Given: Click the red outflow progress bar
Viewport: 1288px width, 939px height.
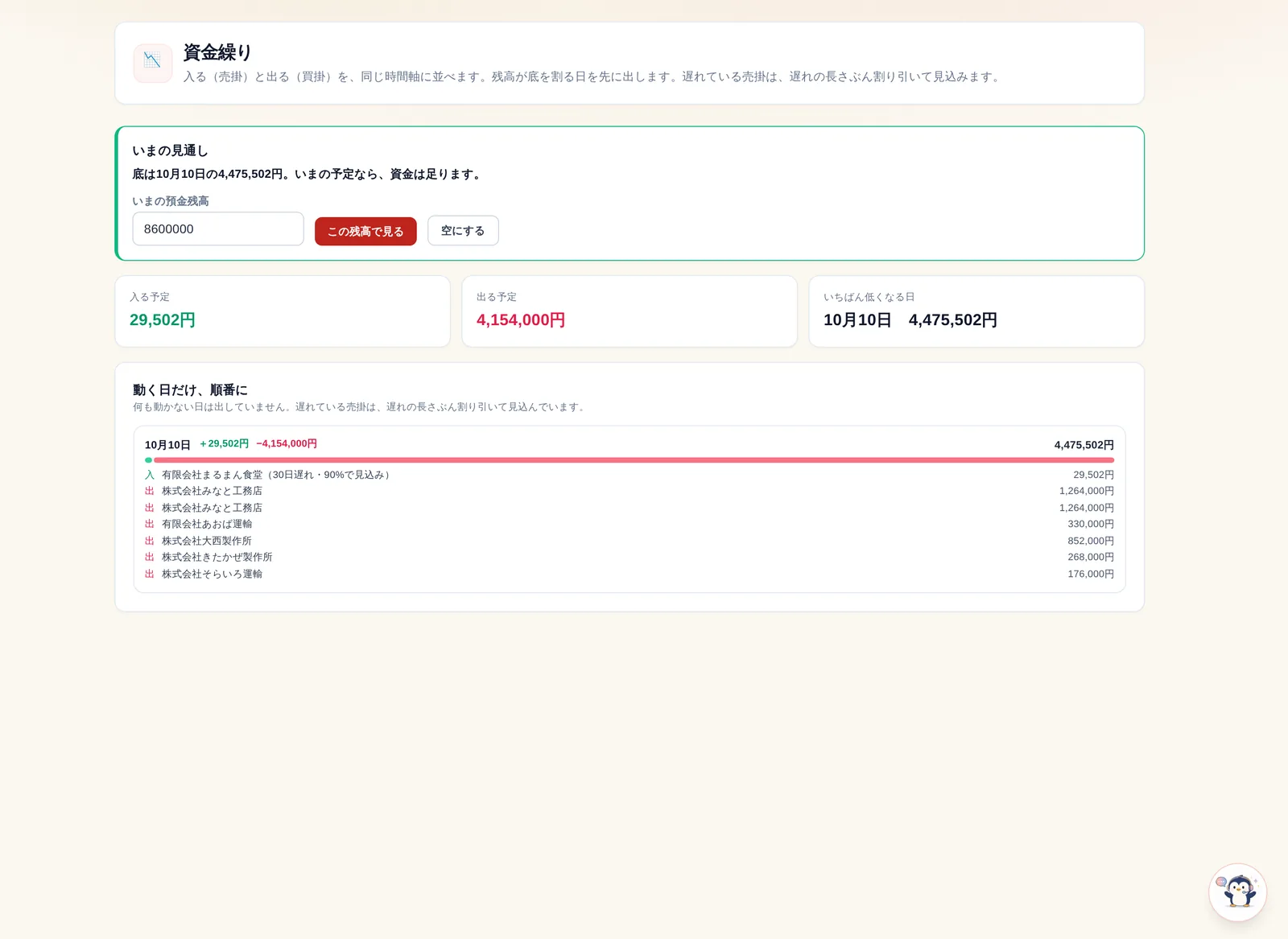Looking at the screenshot, I should coord(634,460).
